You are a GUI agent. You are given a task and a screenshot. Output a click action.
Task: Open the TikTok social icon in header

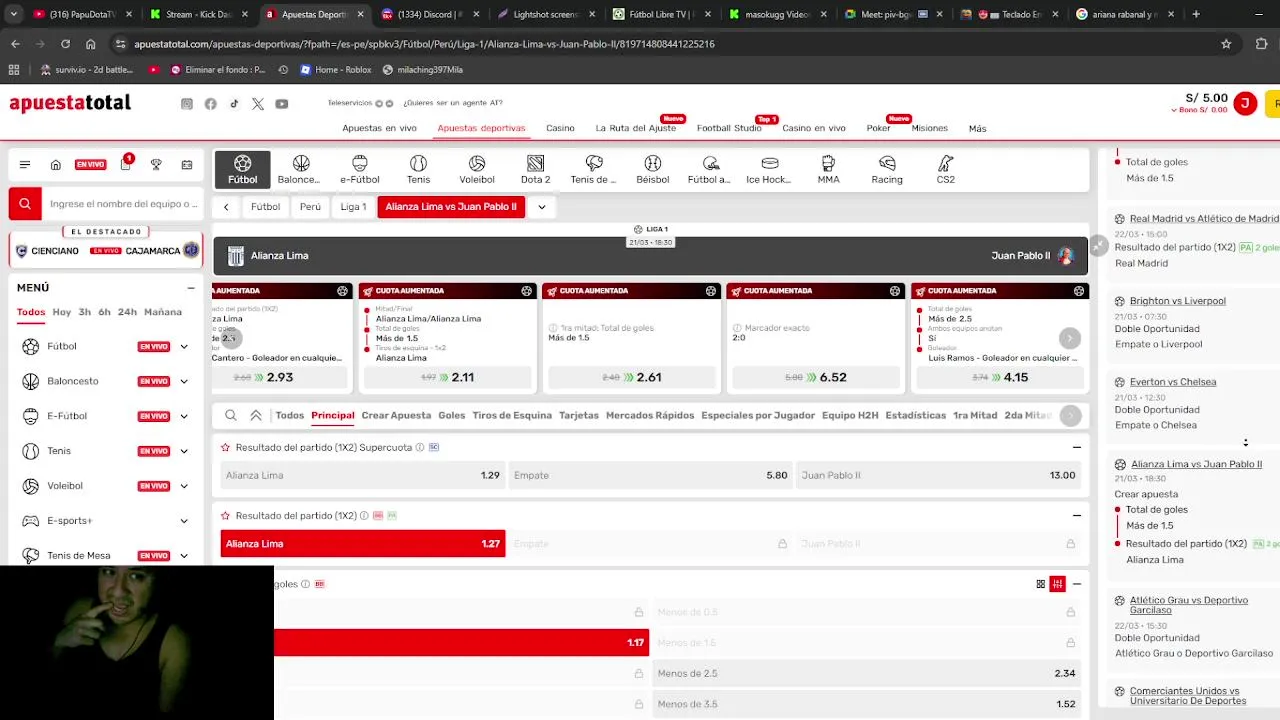click(234, 104)
